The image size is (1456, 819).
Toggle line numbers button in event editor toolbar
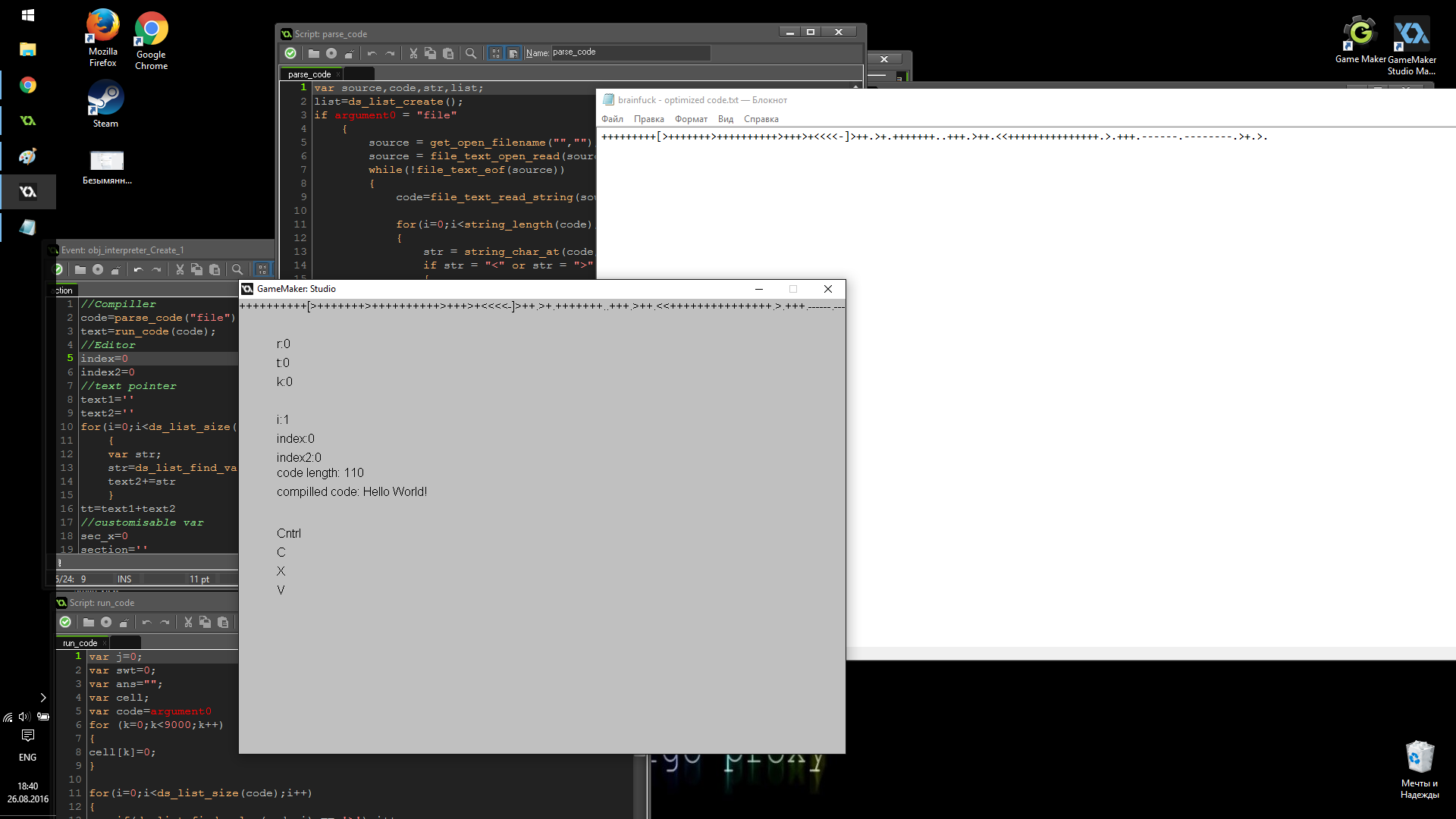(262, 270)
